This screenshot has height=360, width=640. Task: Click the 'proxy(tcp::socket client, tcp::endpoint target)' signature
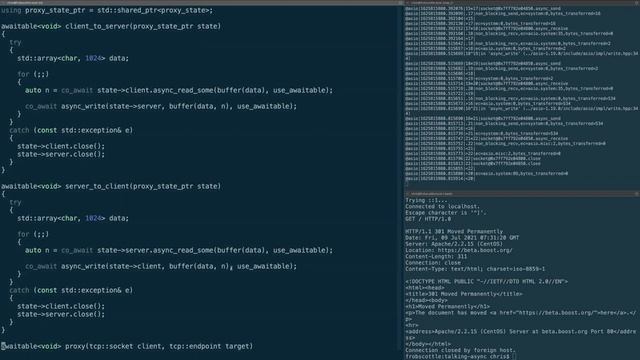pyautogui.click(x=159, y=346)
